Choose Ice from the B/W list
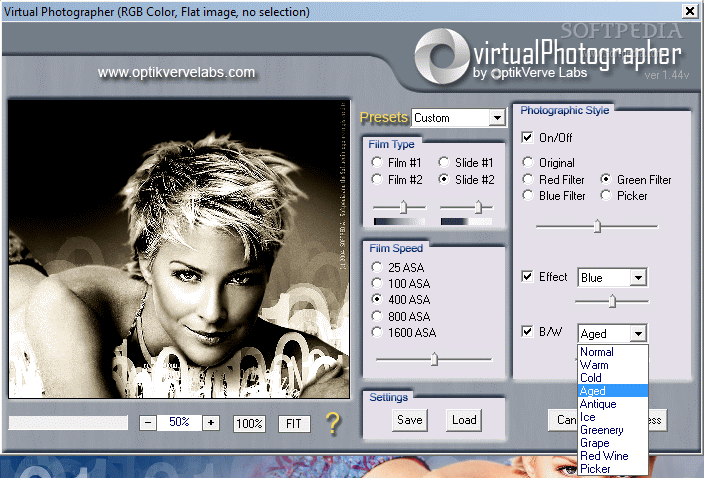This screenshot has width=704, height=478. (613, 417)
